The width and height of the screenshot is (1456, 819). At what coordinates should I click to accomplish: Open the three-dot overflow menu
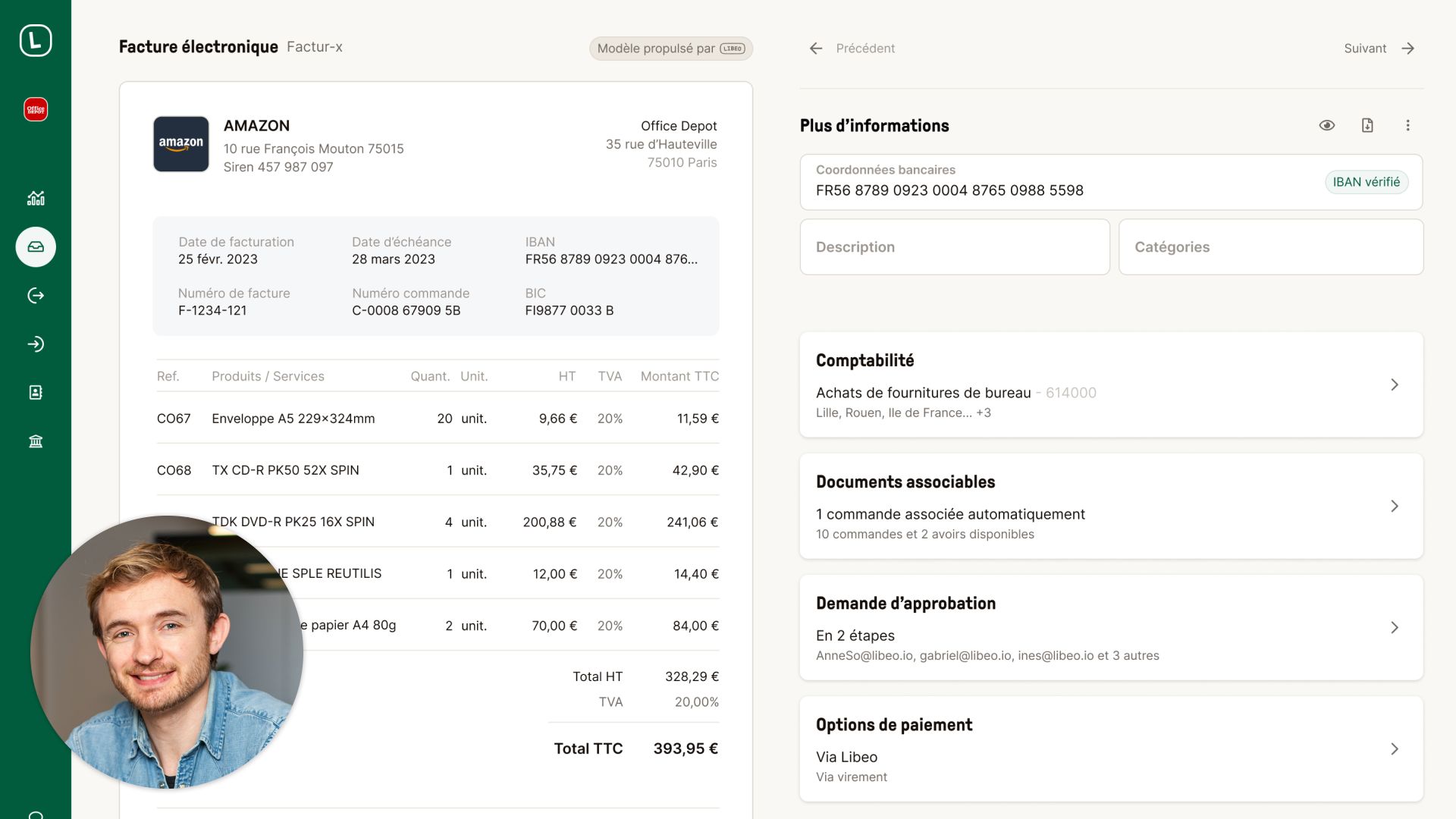pyautogui.click(x=1408, y=125)
